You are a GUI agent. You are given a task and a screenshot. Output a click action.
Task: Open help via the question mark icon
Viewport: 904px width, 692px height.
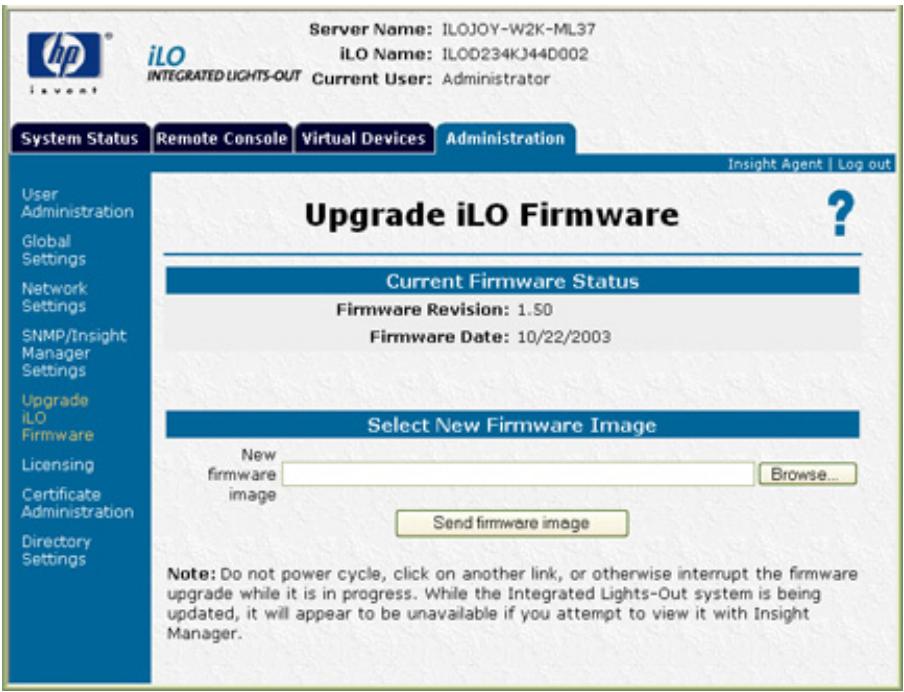tap(841, 213)
